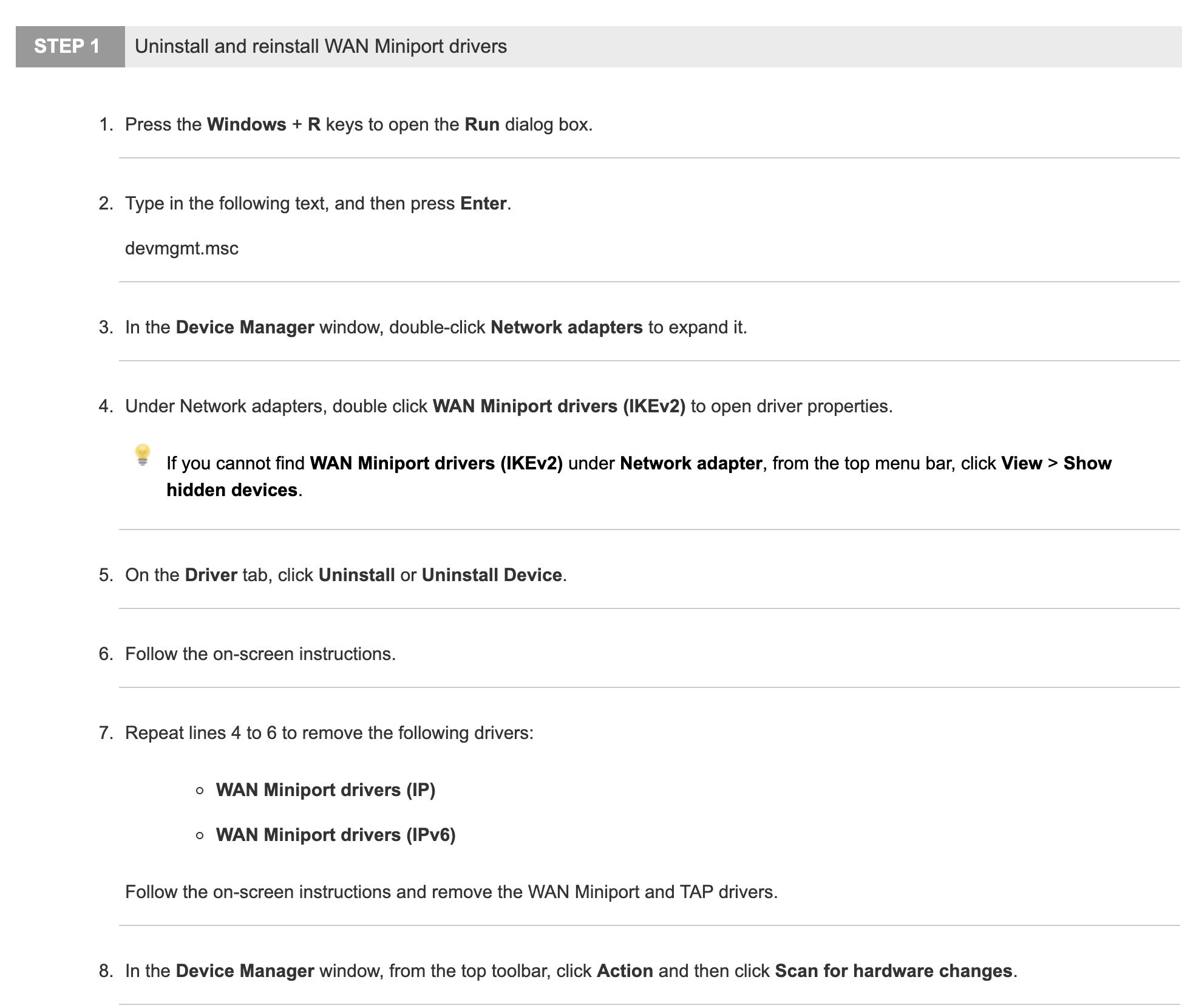Click bold 'Network adapters' in step 3
The image size is (1182, 1008).
coord(566,327)
